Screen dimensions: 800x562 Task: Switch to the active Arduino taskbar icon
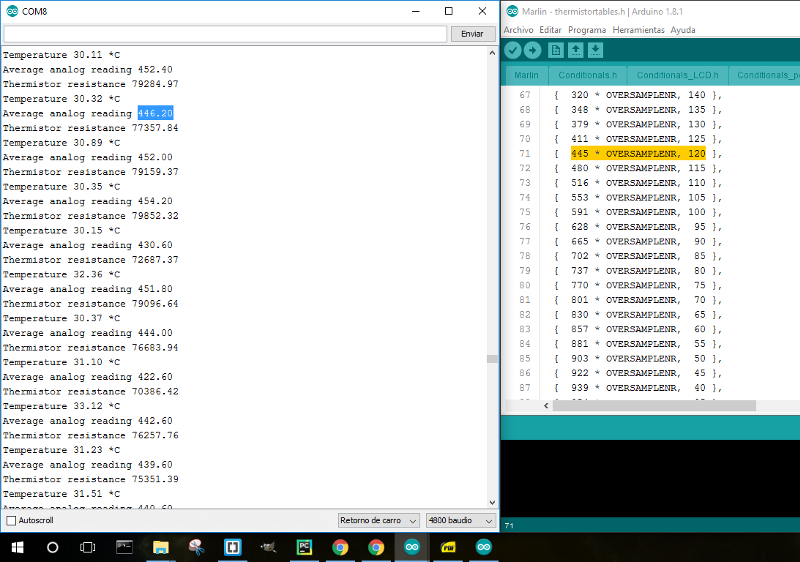pos(412,547)
